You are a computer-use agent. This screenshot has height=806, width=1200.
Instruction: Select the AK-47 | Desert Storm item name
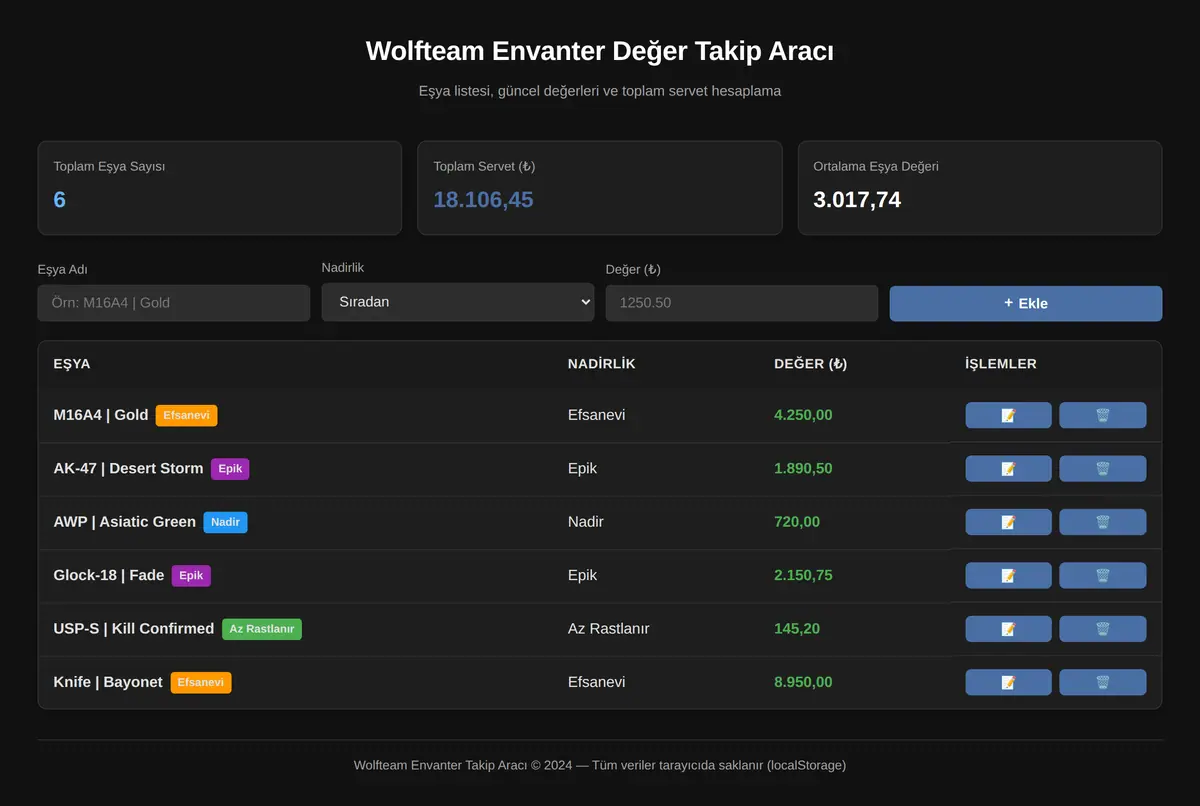(128, 468)
